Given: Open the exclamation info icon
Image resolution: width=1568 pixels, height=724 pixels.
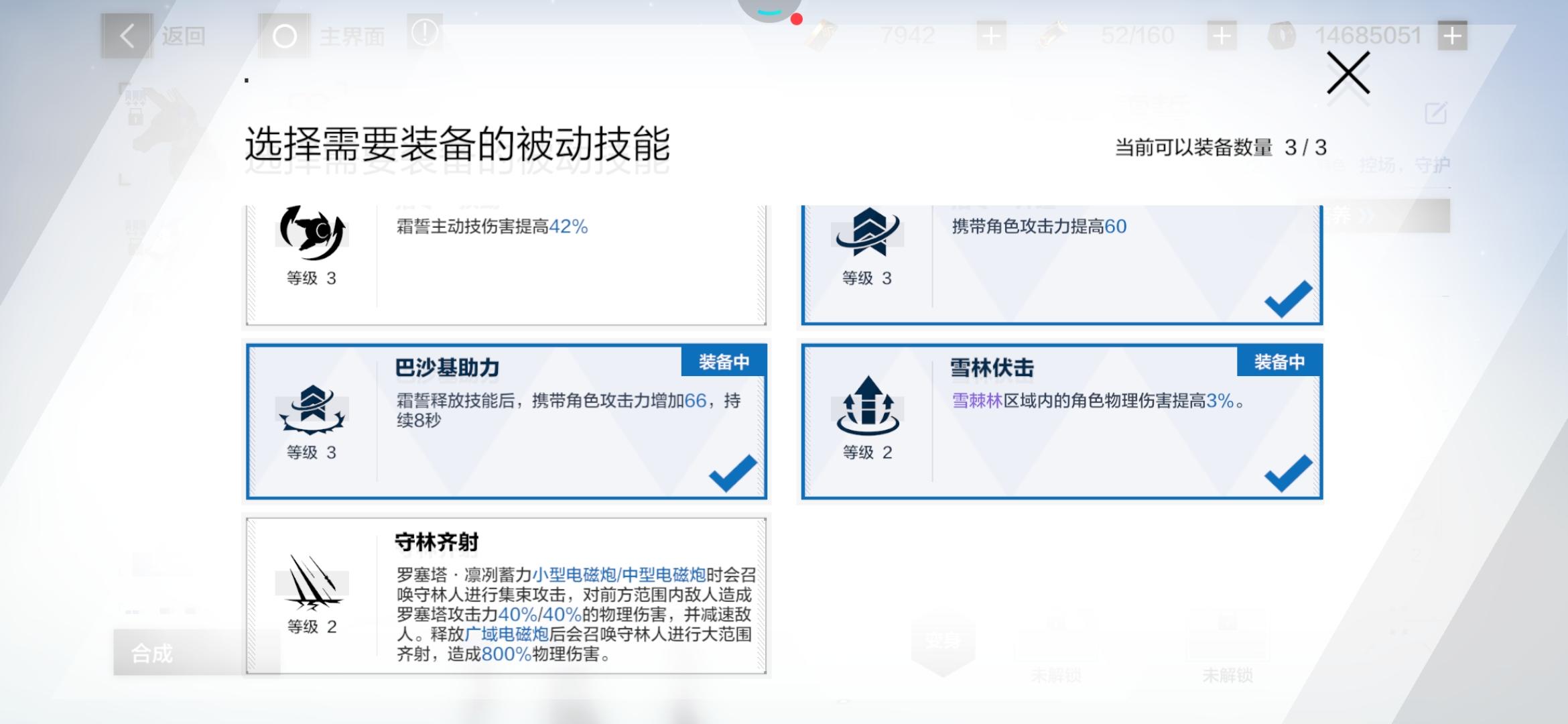Looking at the screenshot, I should pyautogui.click(x=424, y=32).
